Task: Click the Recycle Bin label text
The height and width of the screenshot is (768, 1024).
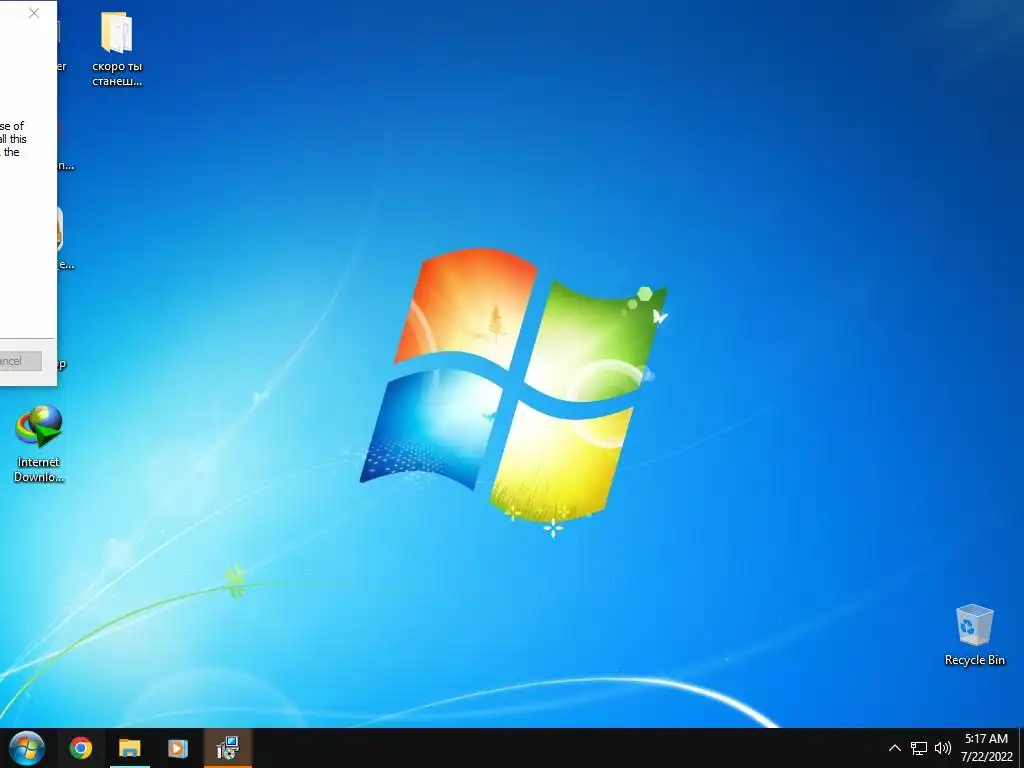Action: tap(974, 660)
